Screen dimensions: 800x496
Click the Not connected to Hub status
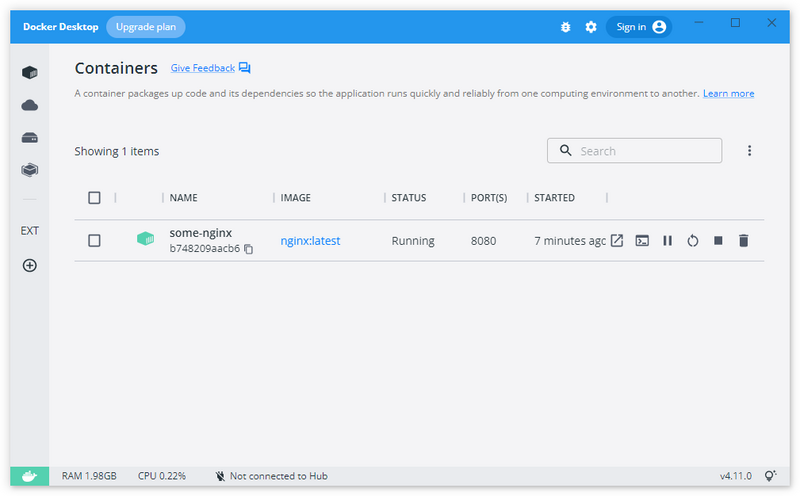click(x=279, y=476)
